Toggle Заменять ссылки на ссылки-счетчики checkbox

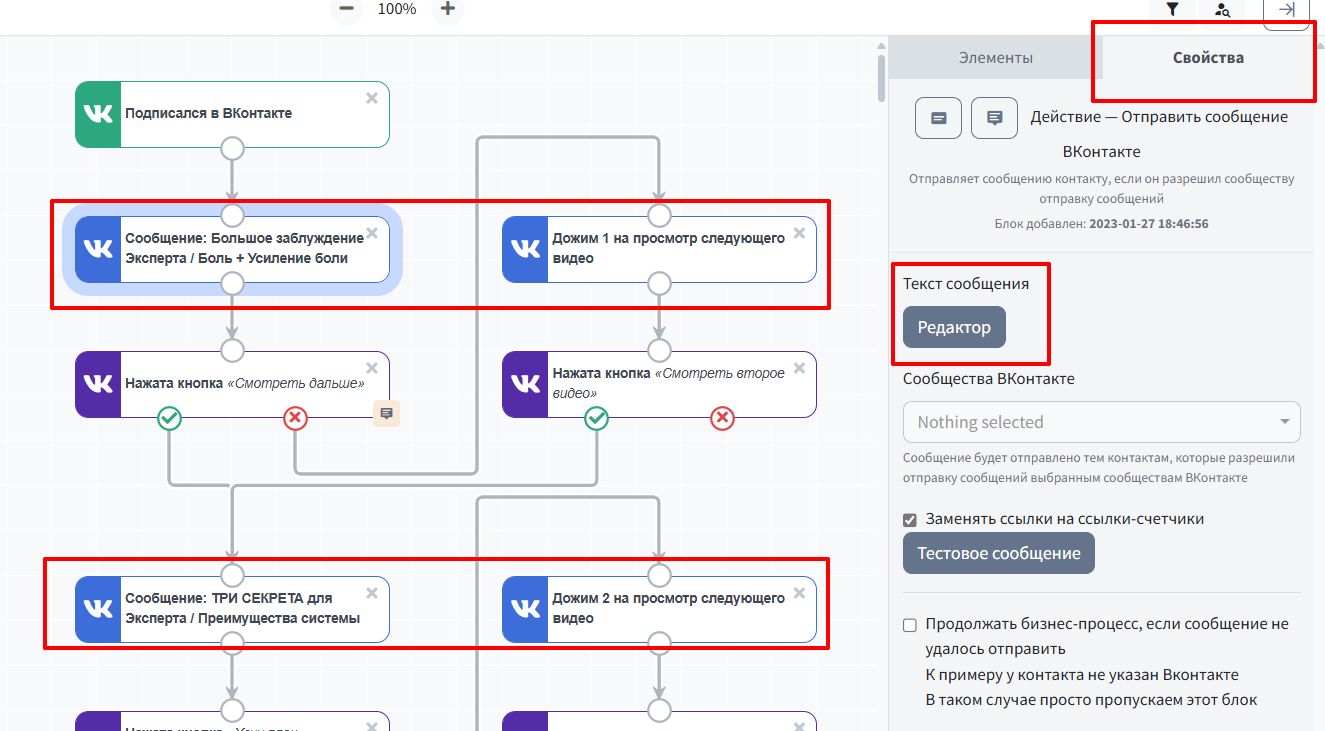[x=910, y=520]
